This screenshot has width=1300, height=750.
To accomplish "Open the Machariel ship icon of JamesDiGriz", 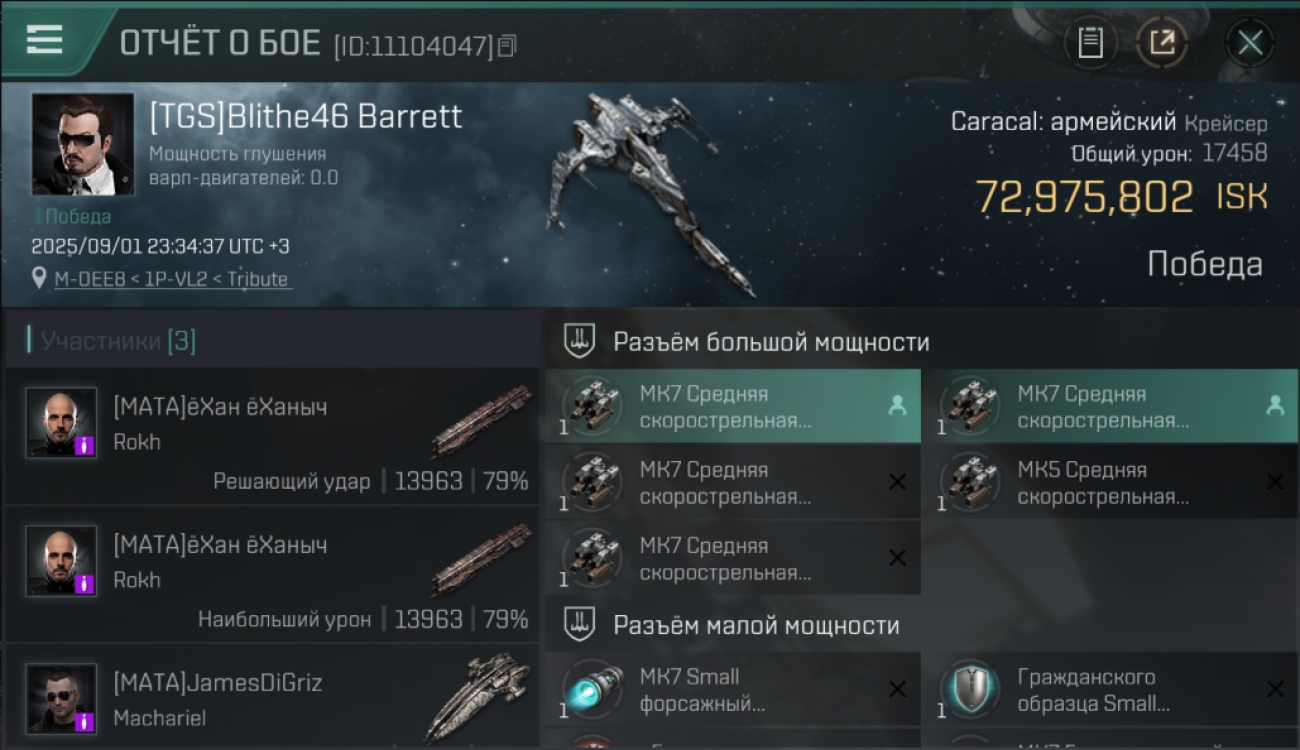I will [478, 696].
